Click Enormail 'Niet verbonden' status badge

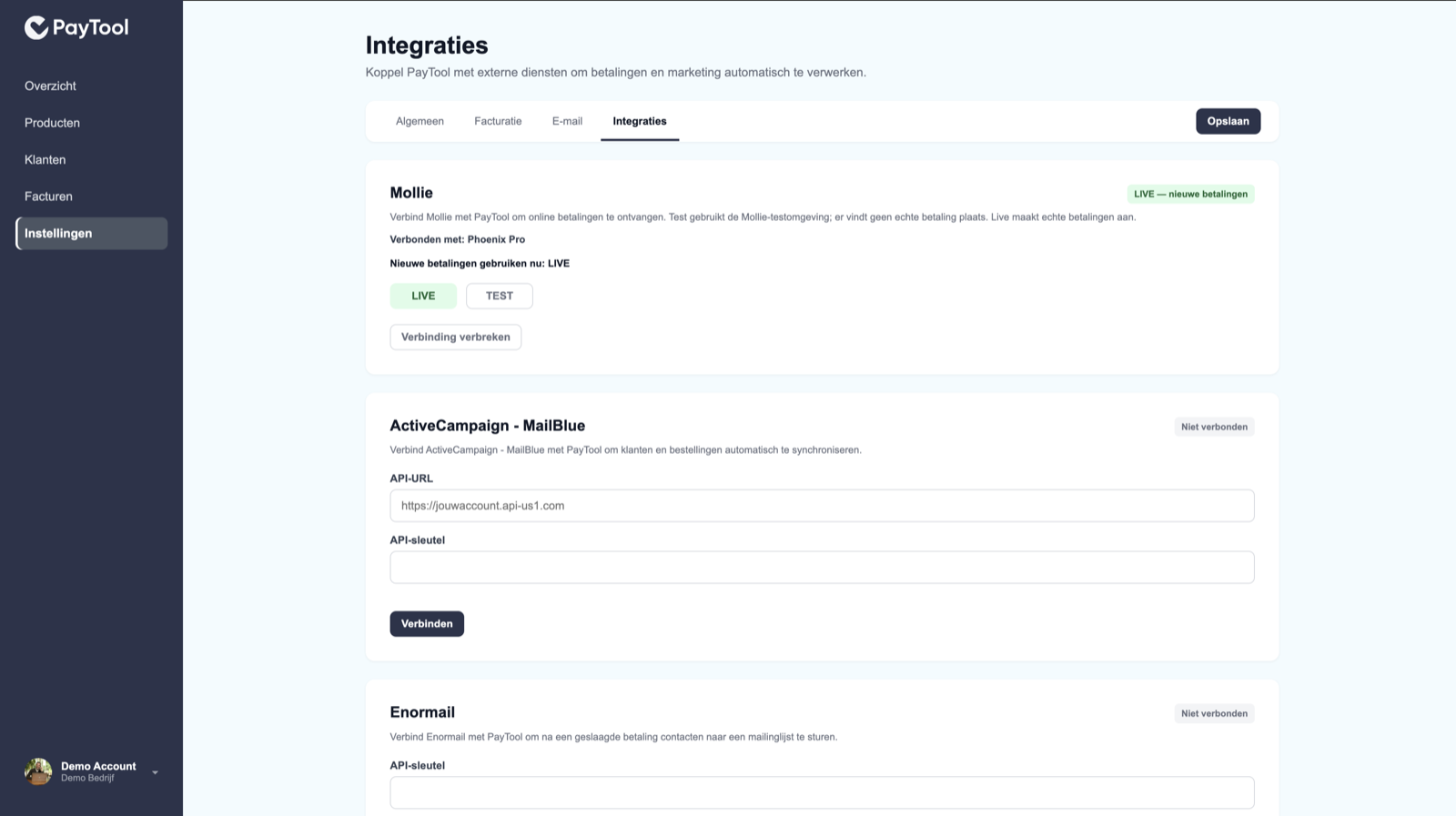[x=1214, y=713]
